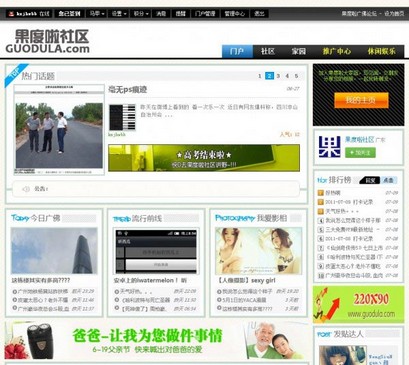Open ranking item 《仙剑奇侠传5》
Screen dimensions: 409x365
tap(353, 248)
